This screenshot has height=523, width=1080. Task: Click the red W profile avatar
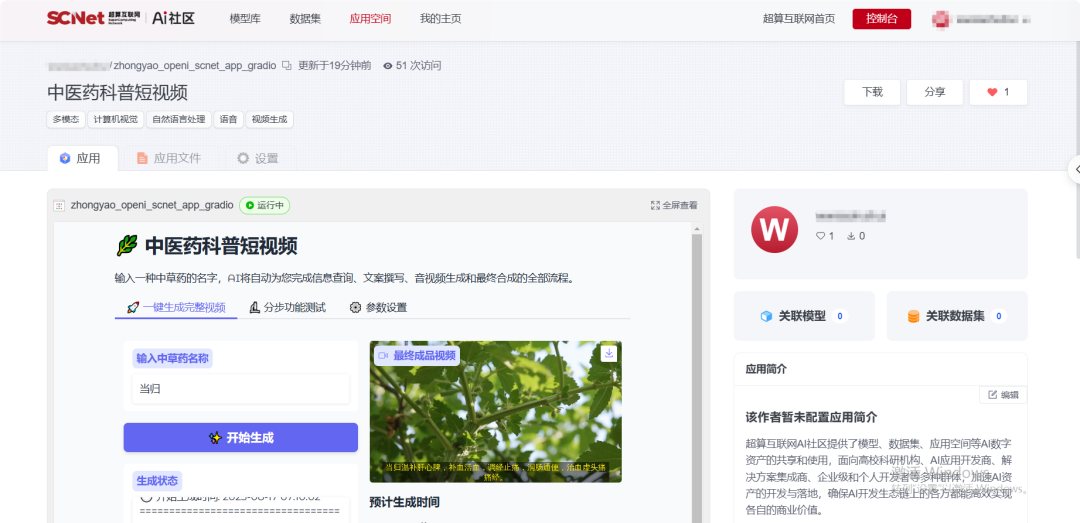774,230
